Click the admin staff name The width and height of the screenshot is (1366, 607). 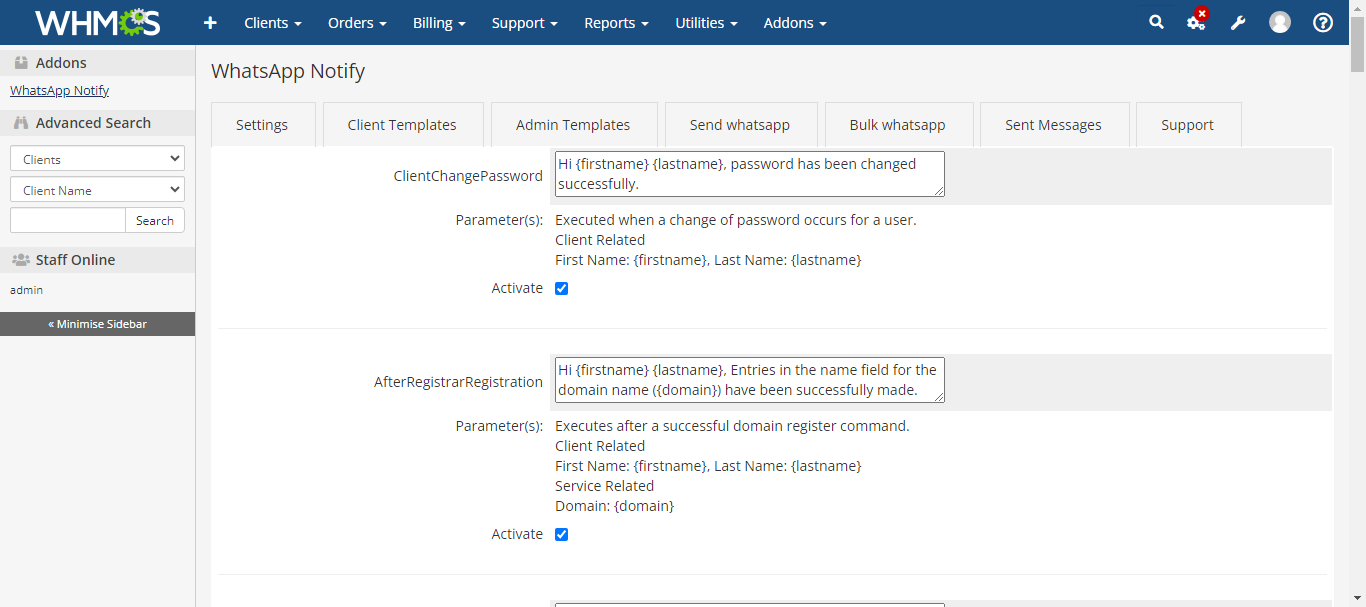26,290
